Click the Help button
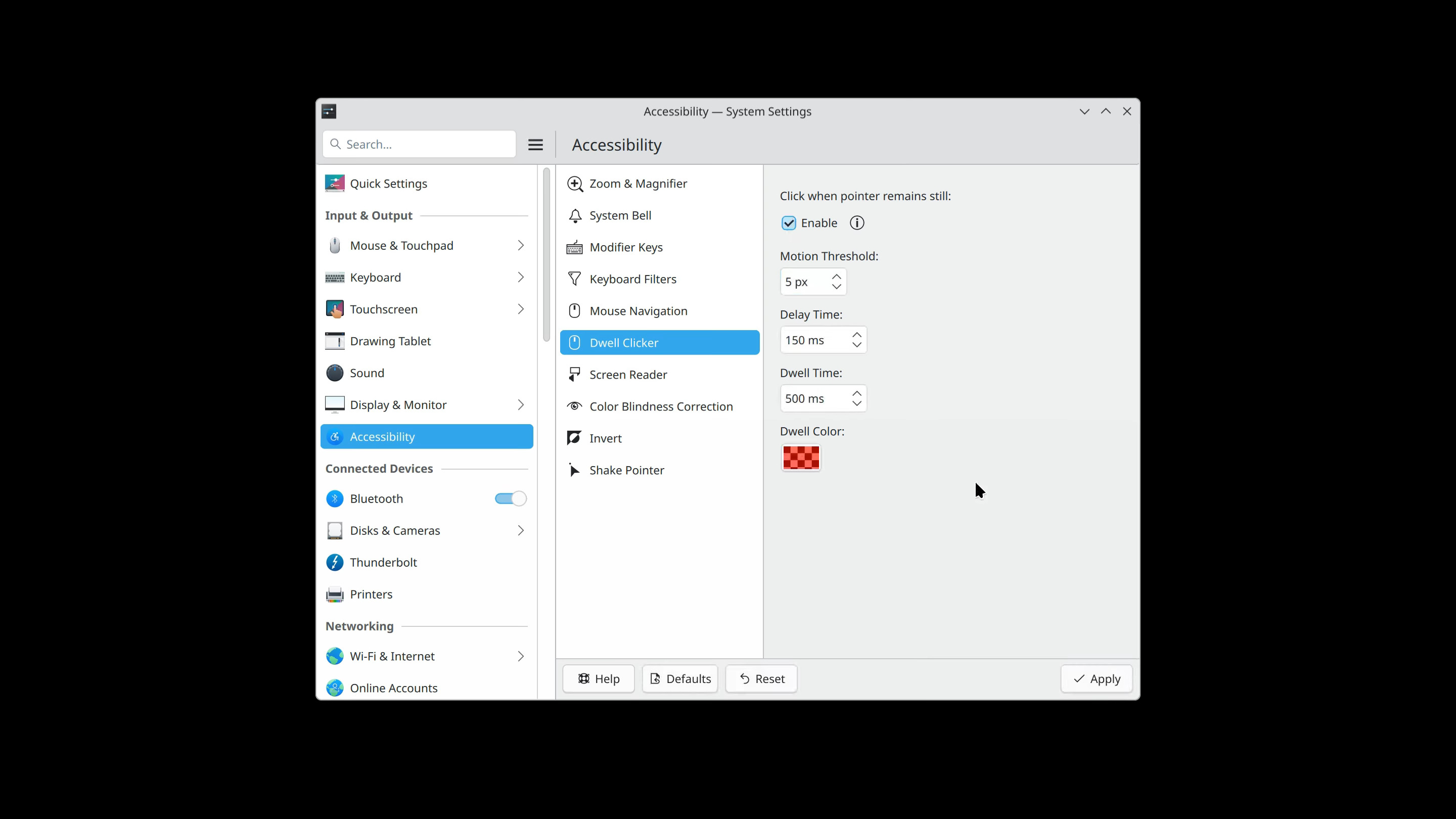1456x819 pixels. click(x=599, y=679)
